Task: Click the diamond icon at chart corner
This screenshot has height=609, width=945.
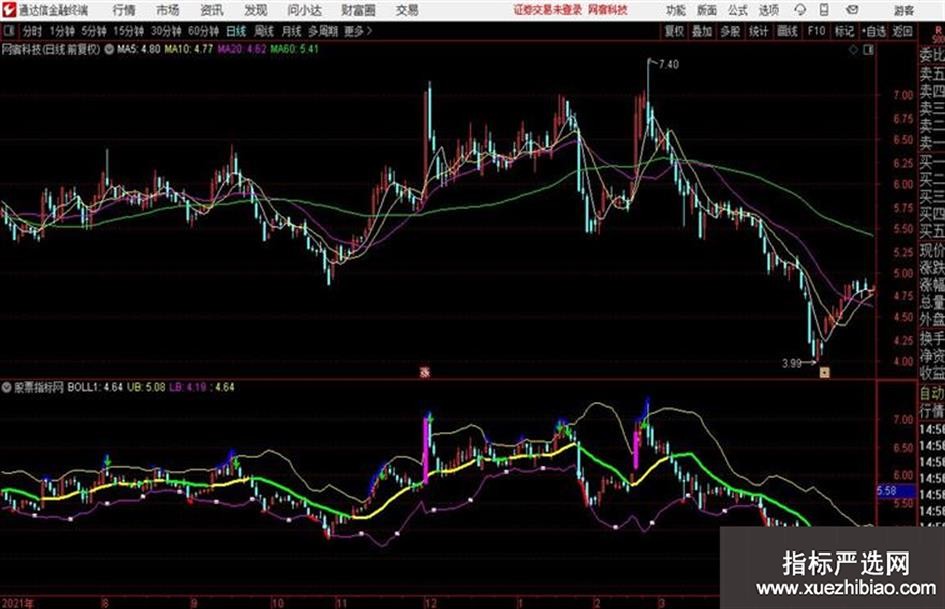Action: [x=853, y=50]
